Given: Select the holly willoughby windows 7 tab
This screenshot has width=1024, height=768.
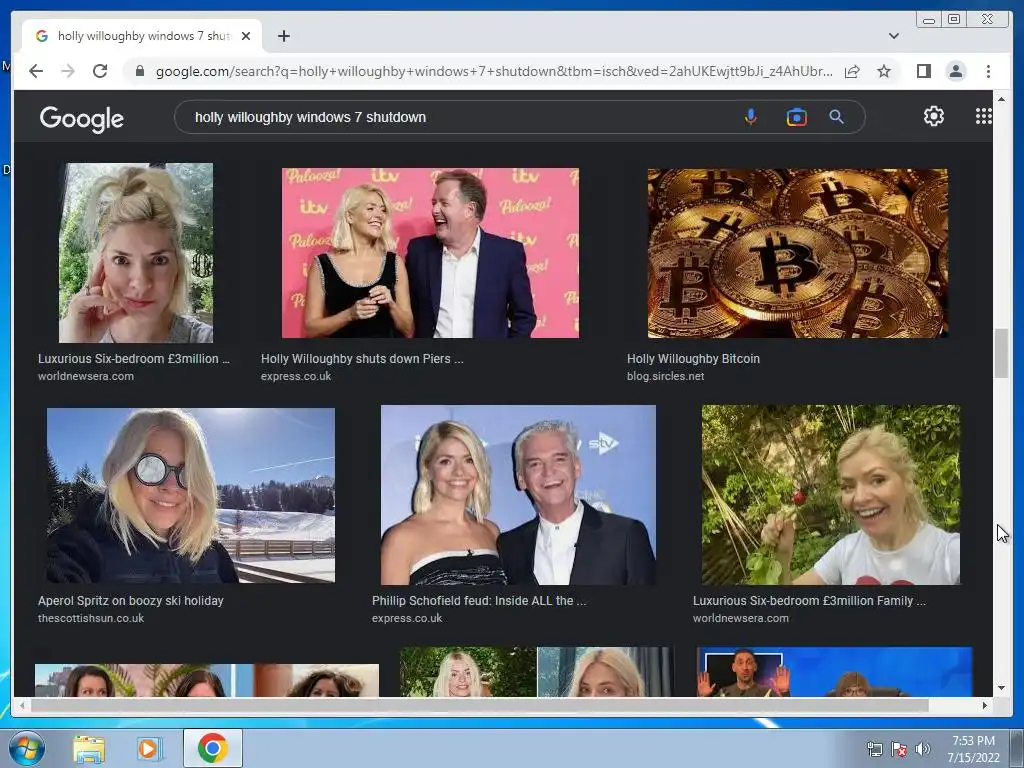Looking at the screenshot, I should 142,36.
